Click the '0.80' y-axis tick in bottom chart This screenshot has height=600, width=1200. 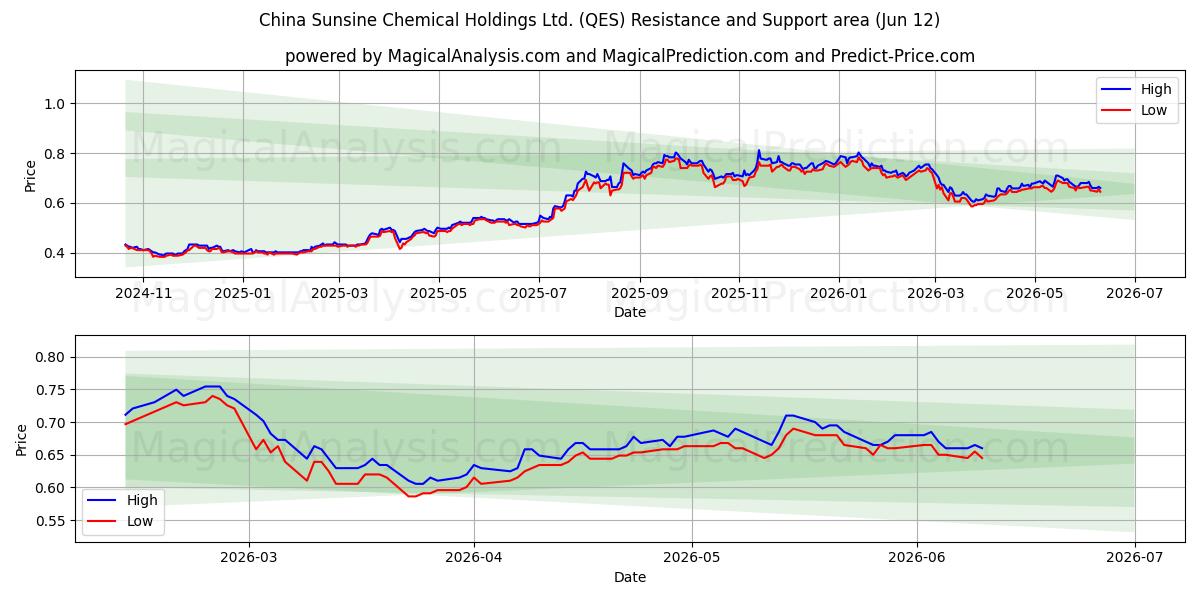pos(51,358)
